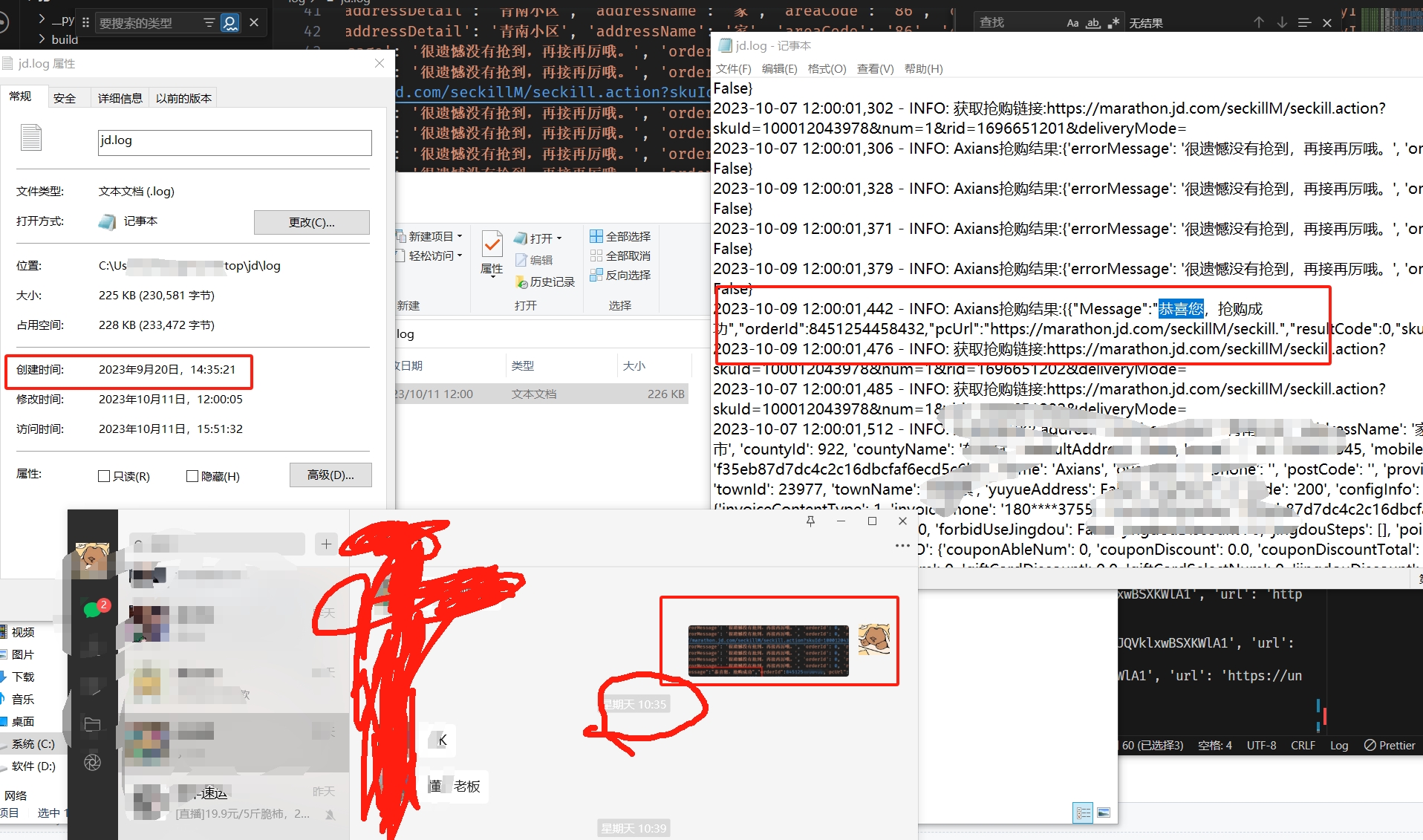Toggle find in selection icon

point(1304,23)
